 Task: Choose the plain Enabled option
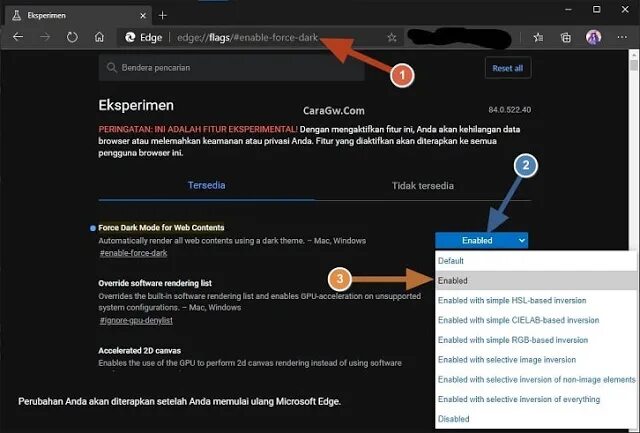click(x=536, y=281)
